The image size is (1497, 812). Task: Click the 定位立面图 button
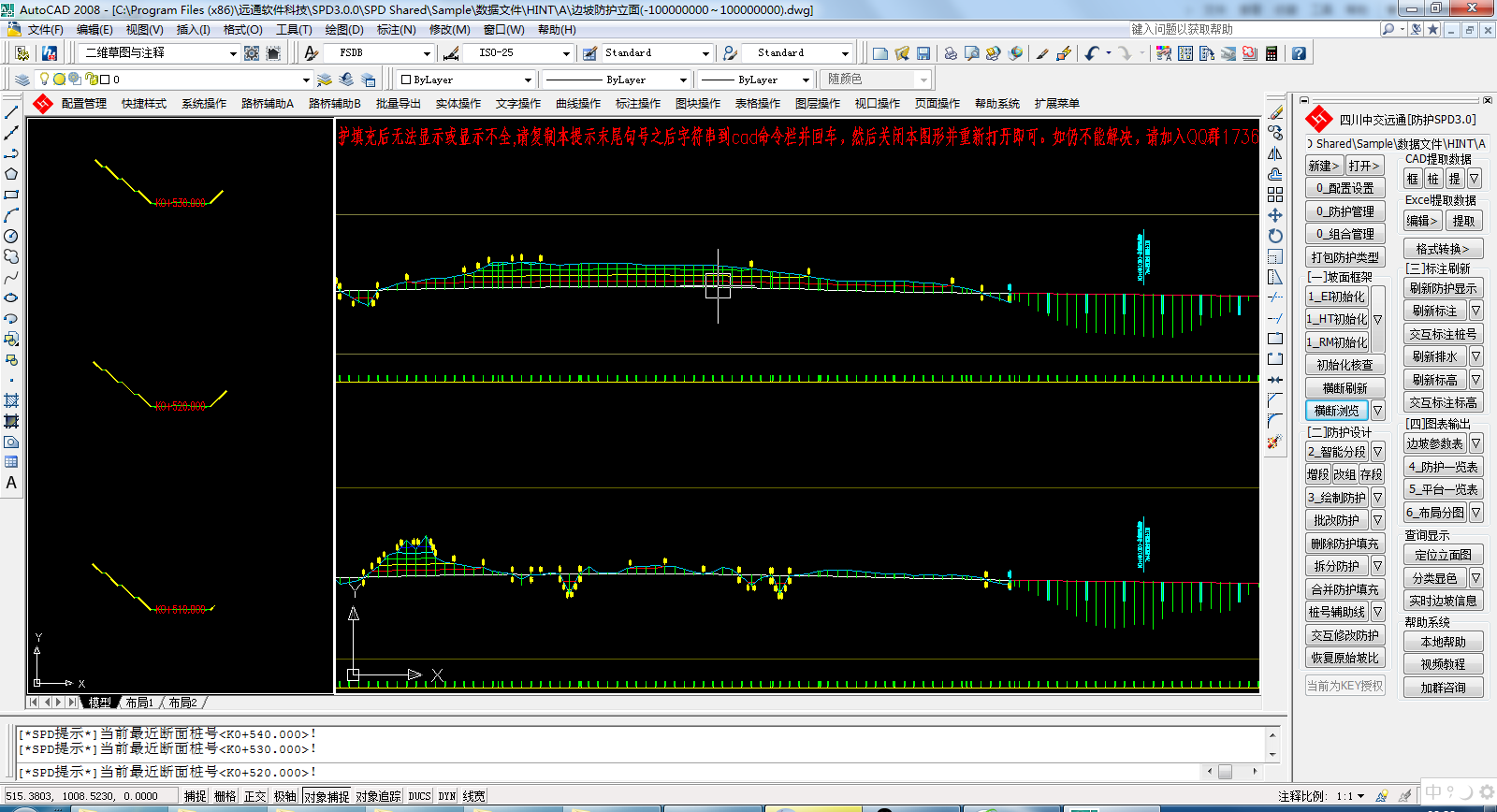pyautogui.click(x=1444, y=555)
